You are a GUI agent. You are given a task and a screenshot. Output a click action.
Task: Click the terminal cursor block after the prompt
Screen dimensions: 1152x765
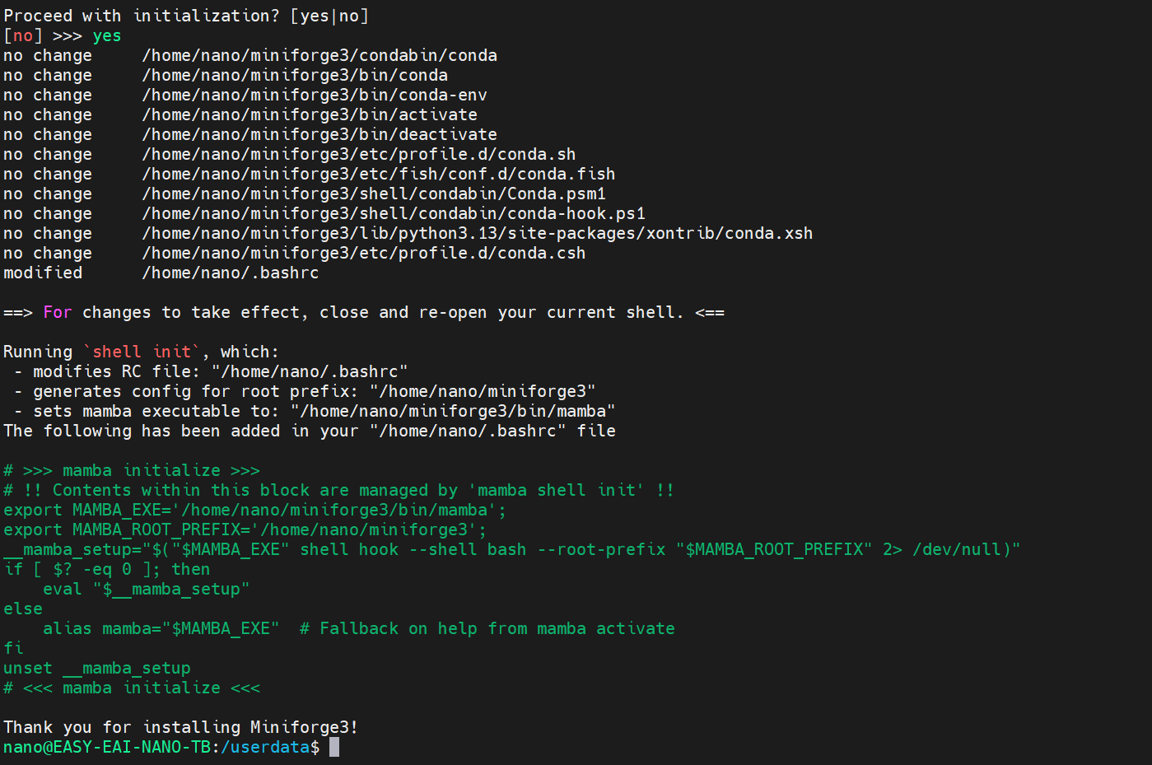tap(334, 747)
